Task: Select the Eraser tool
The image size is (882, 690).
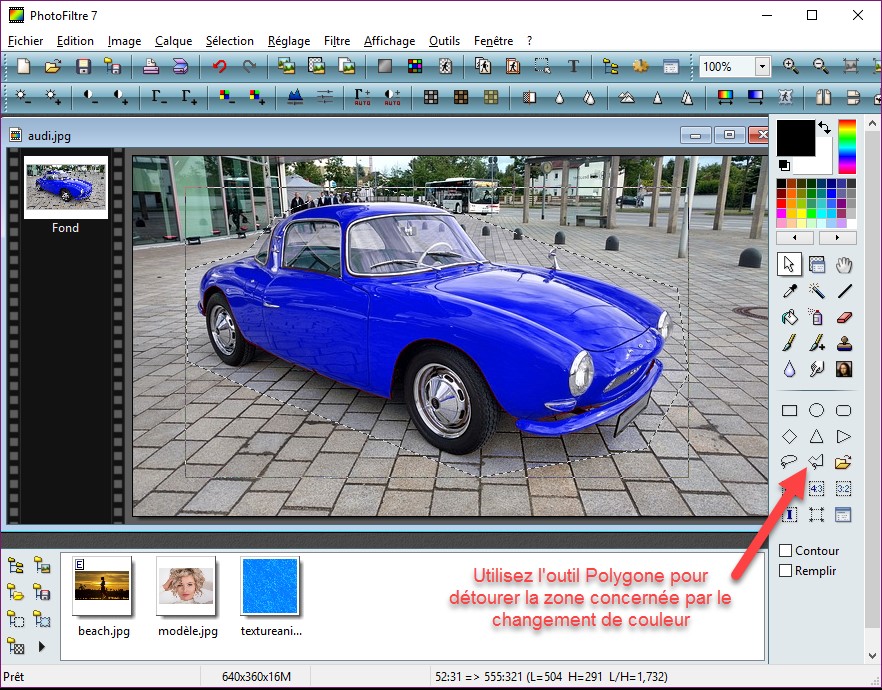Action: click(x=844, y=318)
